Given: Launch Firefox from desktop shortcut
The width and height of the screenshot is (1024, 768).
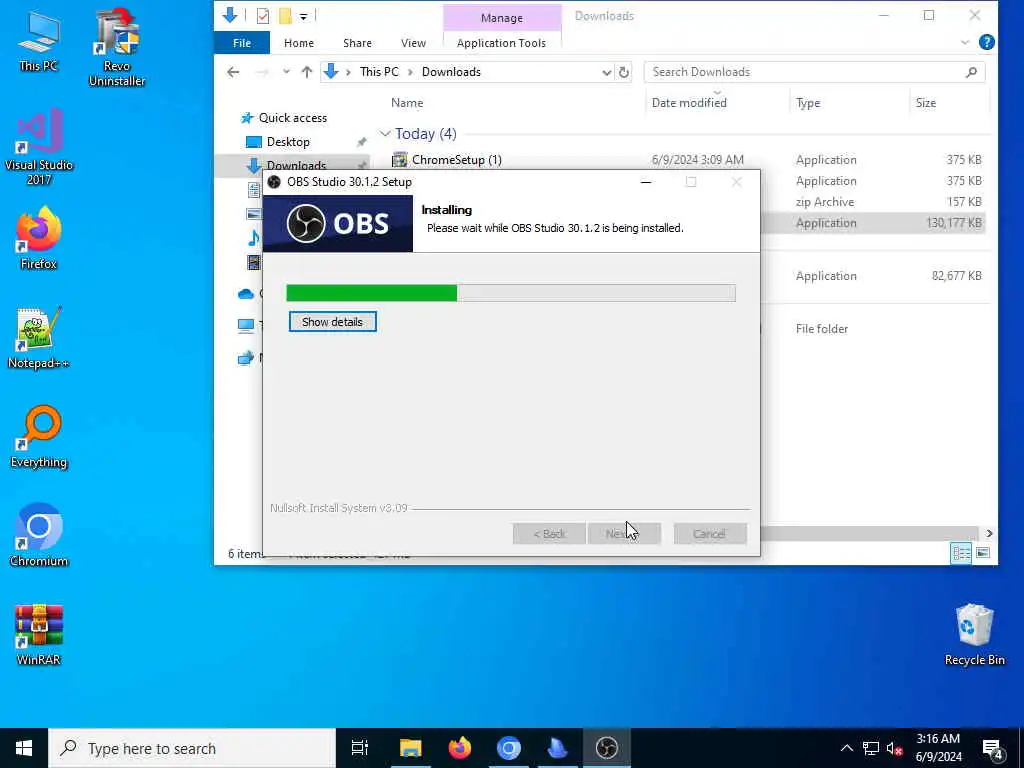Looking at the screenshot, I should coord(39,238).
